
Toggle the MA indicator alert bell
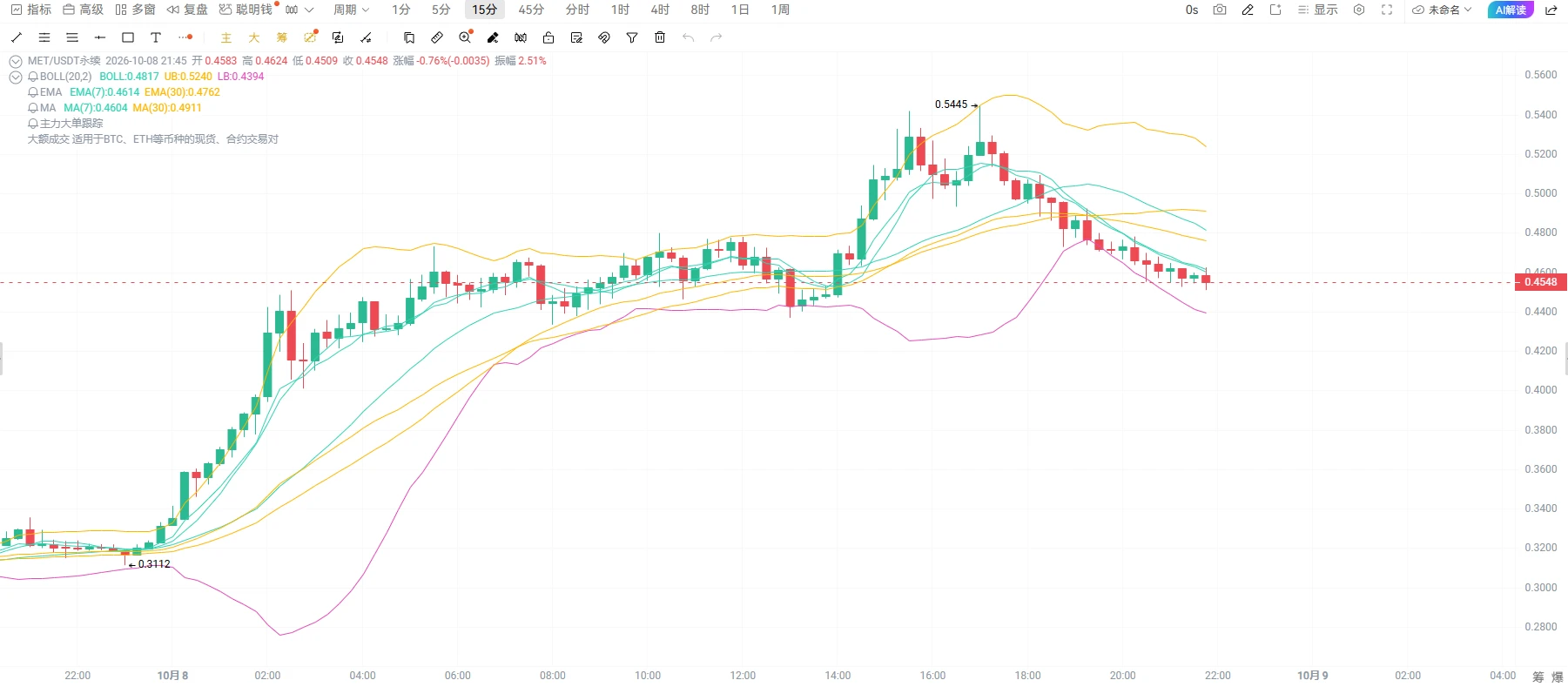tap(33, 108)
